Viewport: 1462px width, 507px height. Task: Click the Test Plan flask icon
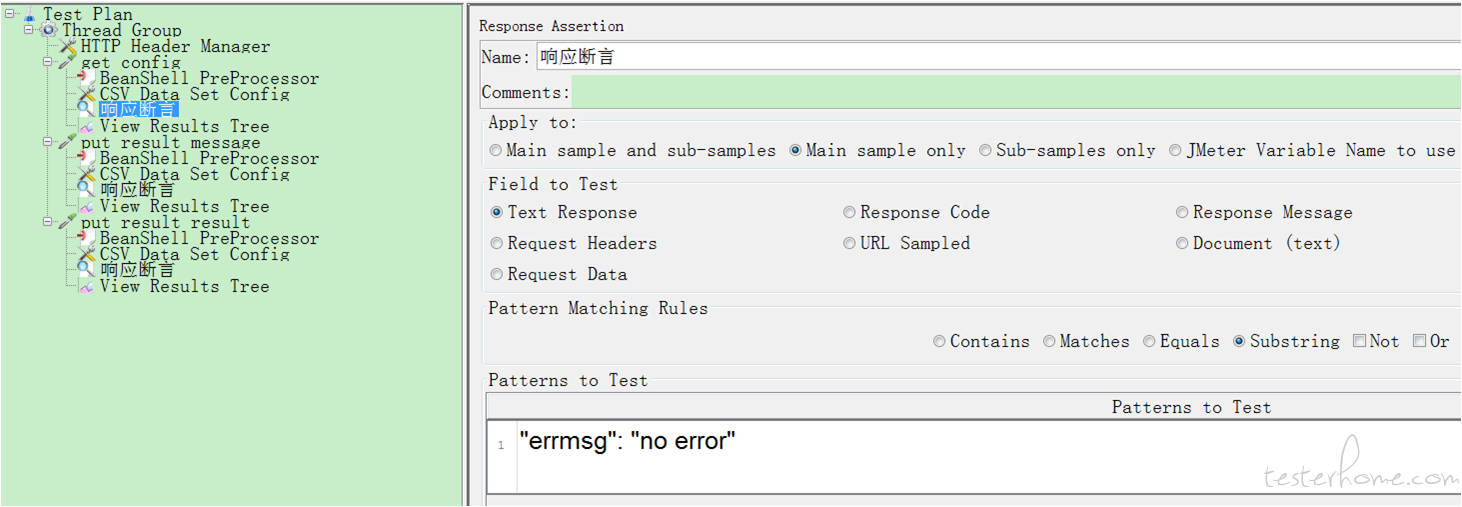[x=29, y=15]
